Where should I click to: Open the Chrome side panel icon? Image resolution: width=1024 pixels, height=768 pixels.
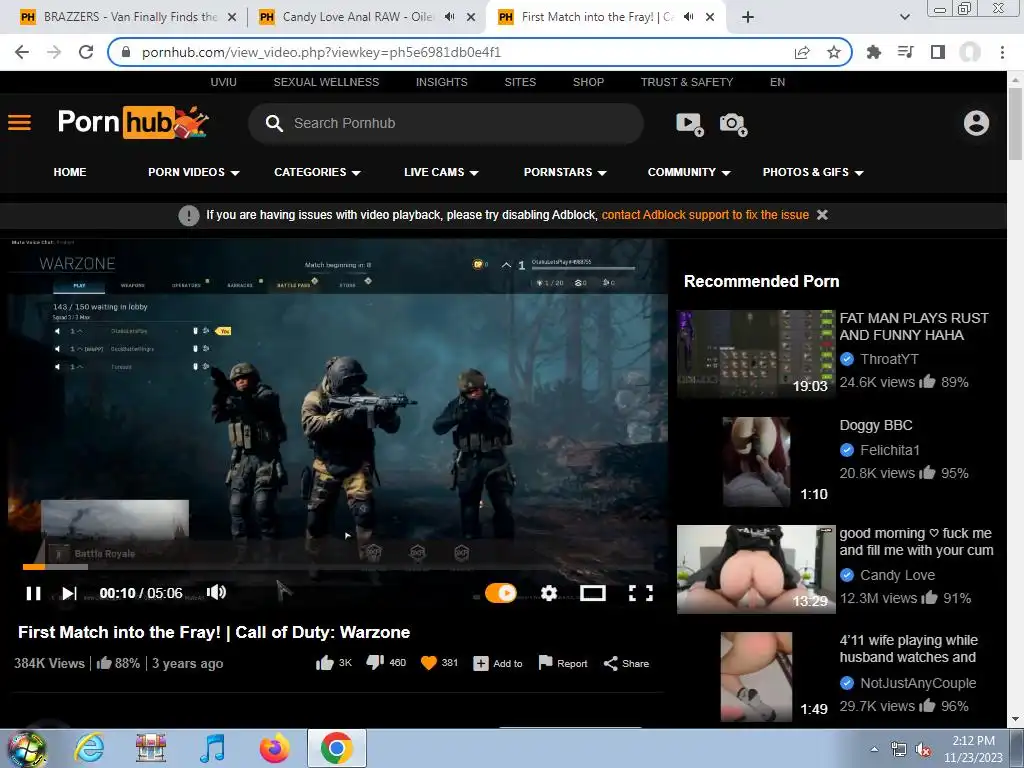click(x=938, y=52)
